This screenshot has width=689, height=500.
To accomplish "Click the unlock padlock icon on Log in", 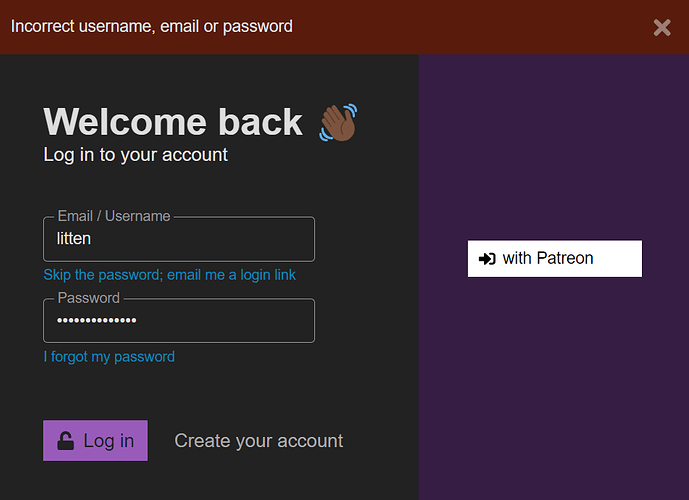I will (65, 441).
